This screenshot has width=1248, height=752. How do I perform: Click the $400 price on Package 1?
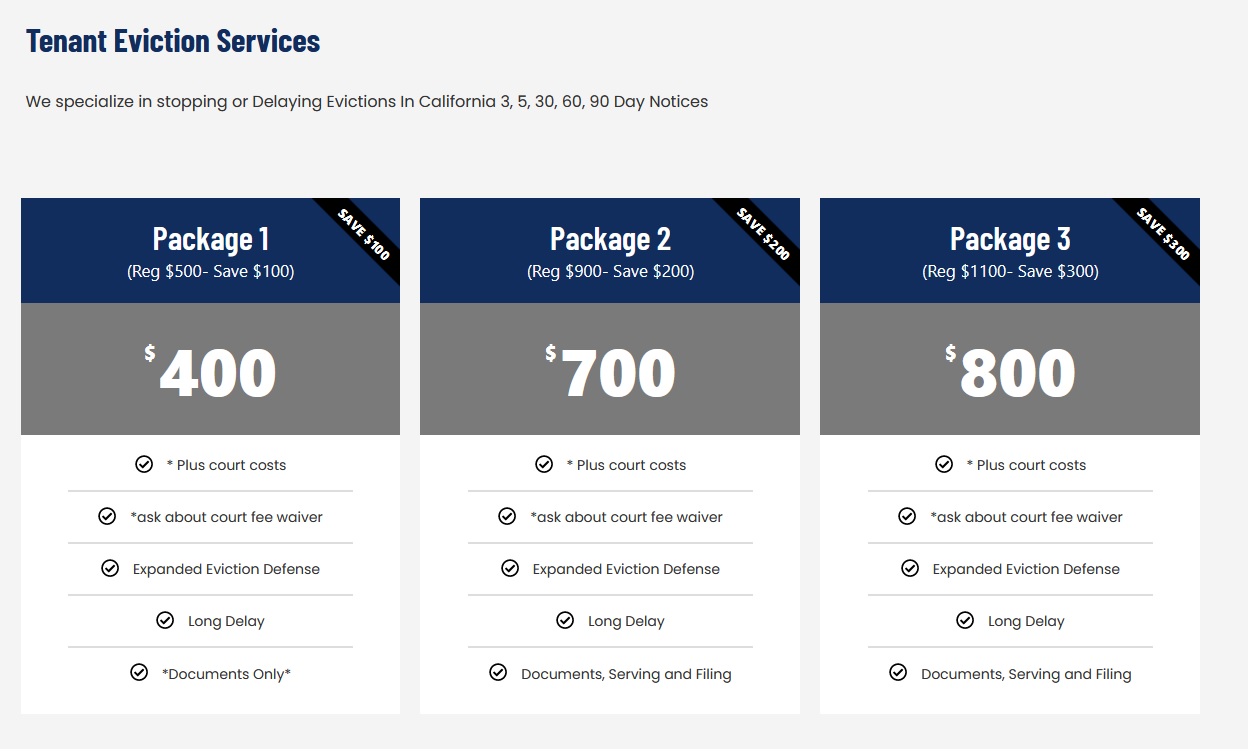click(x=212, y=373)
